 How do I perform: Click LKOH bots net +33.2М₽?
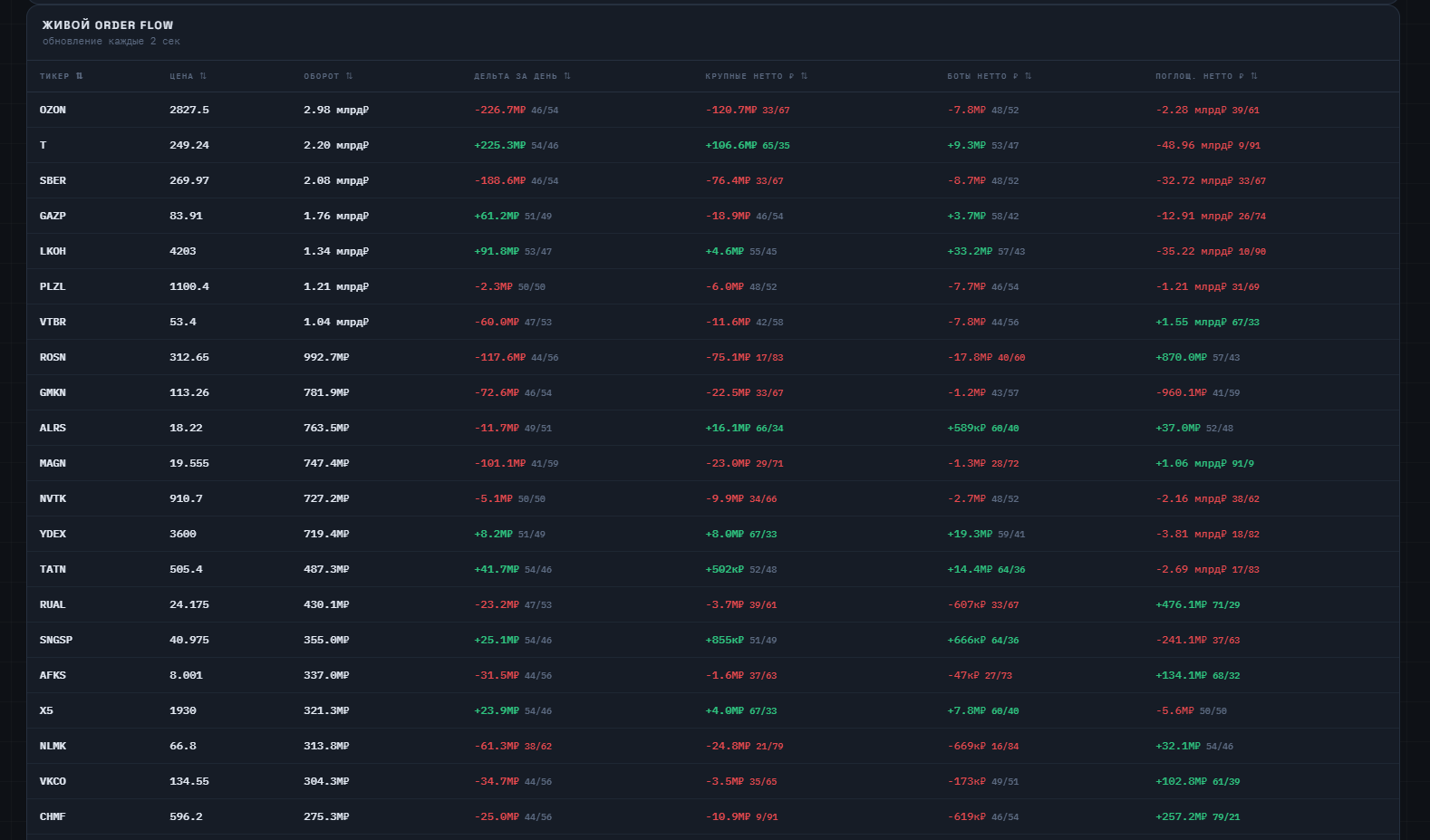coord(970,251)
